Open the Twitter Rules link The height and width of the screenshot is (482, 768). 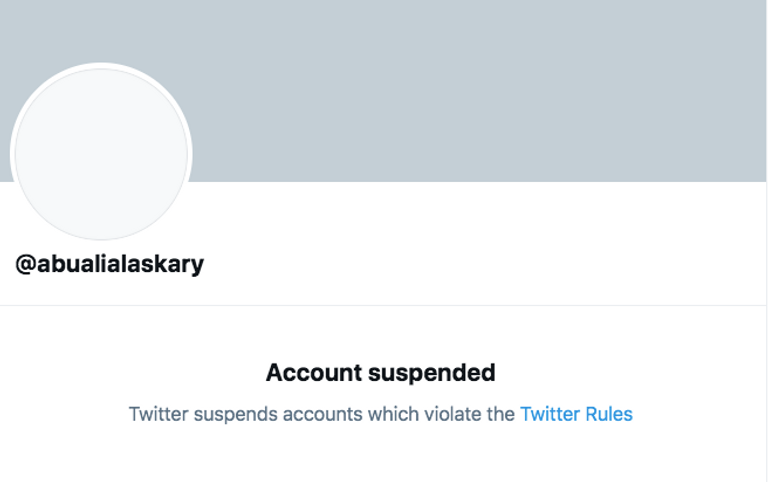point(576,413)
